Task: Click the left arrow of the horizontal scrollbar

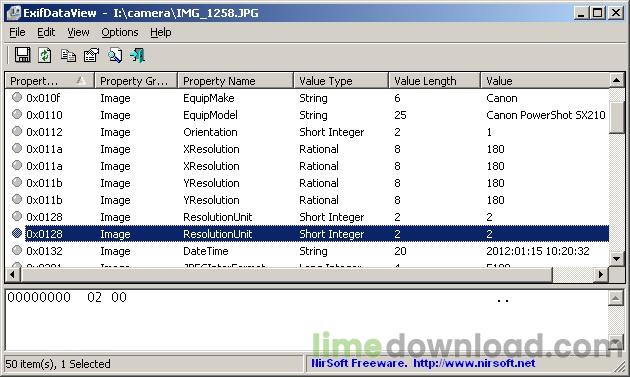Action: pyautogui.click(x=12, y=275)
